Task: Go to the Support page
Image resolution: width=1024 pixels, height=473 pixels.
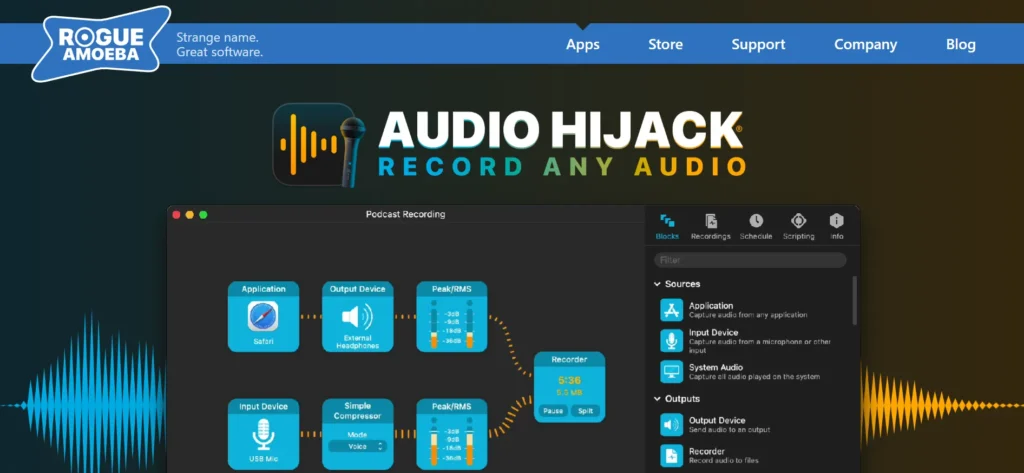Action: click(x=758, y=44)
